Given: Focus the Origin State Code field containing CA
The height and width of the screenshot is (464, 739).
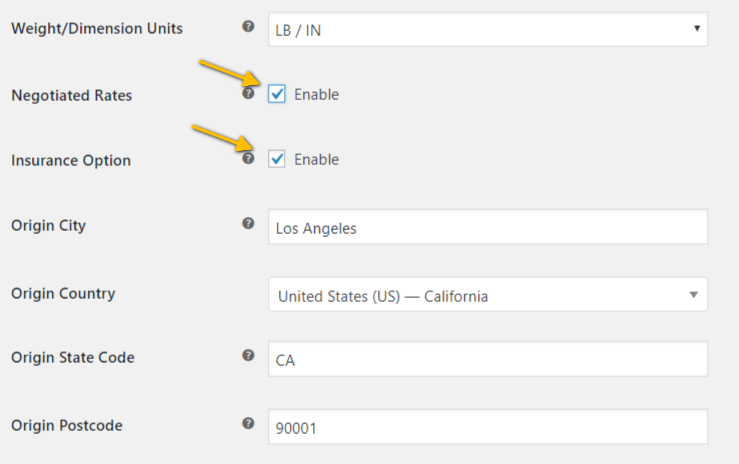Looking at the screenshot, I should coord(488,359).
